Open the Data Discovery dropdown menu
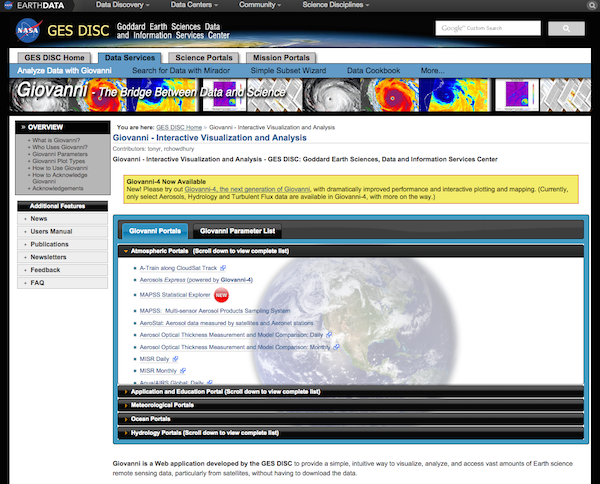 (129, 5)
